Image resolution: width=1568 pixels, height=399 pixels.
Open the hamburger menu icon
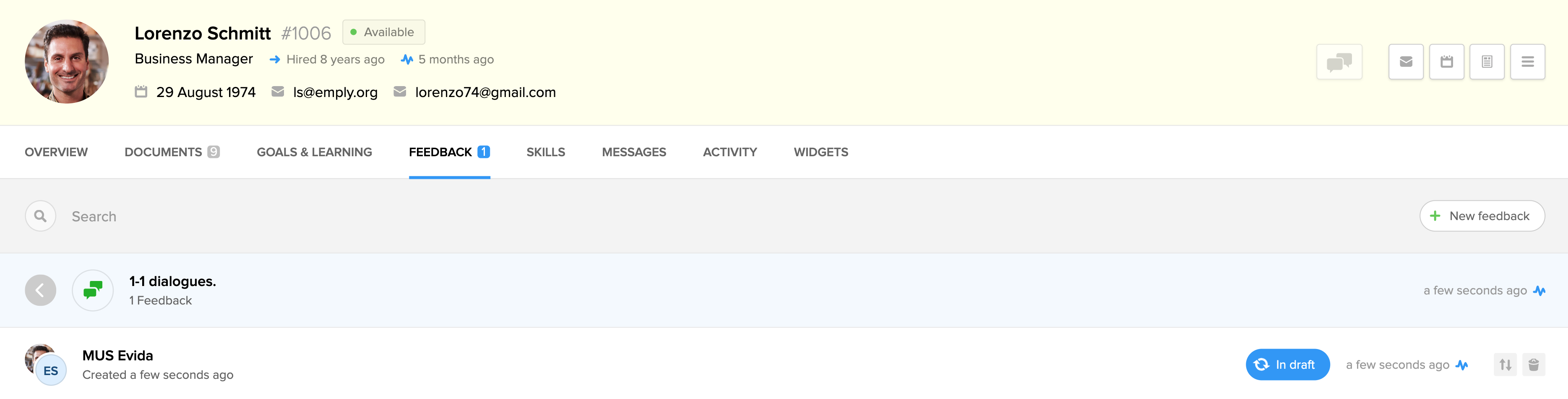click(1527, 61)
